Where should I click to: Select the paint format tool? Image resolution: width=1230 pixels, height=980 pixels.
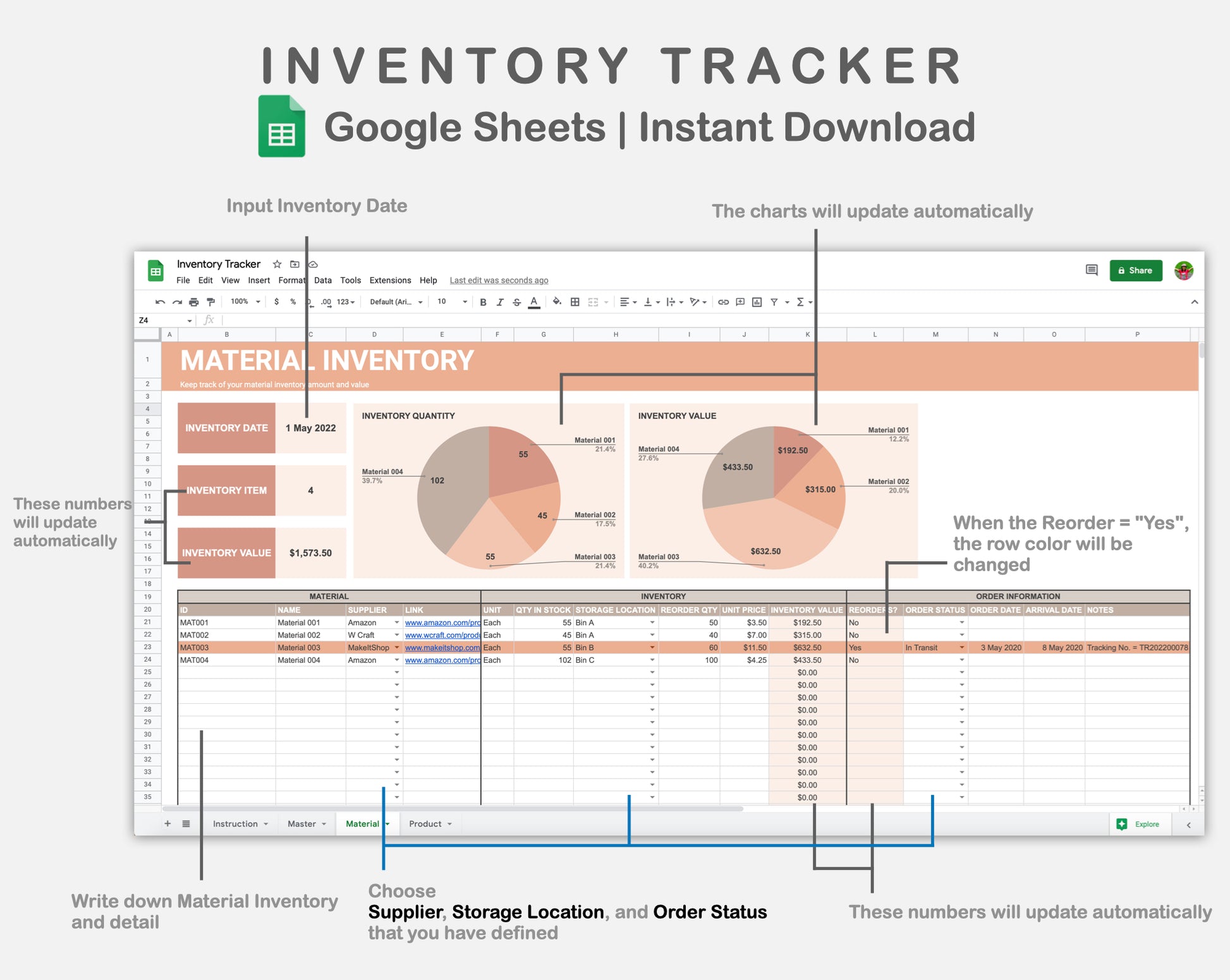point(210,302)
